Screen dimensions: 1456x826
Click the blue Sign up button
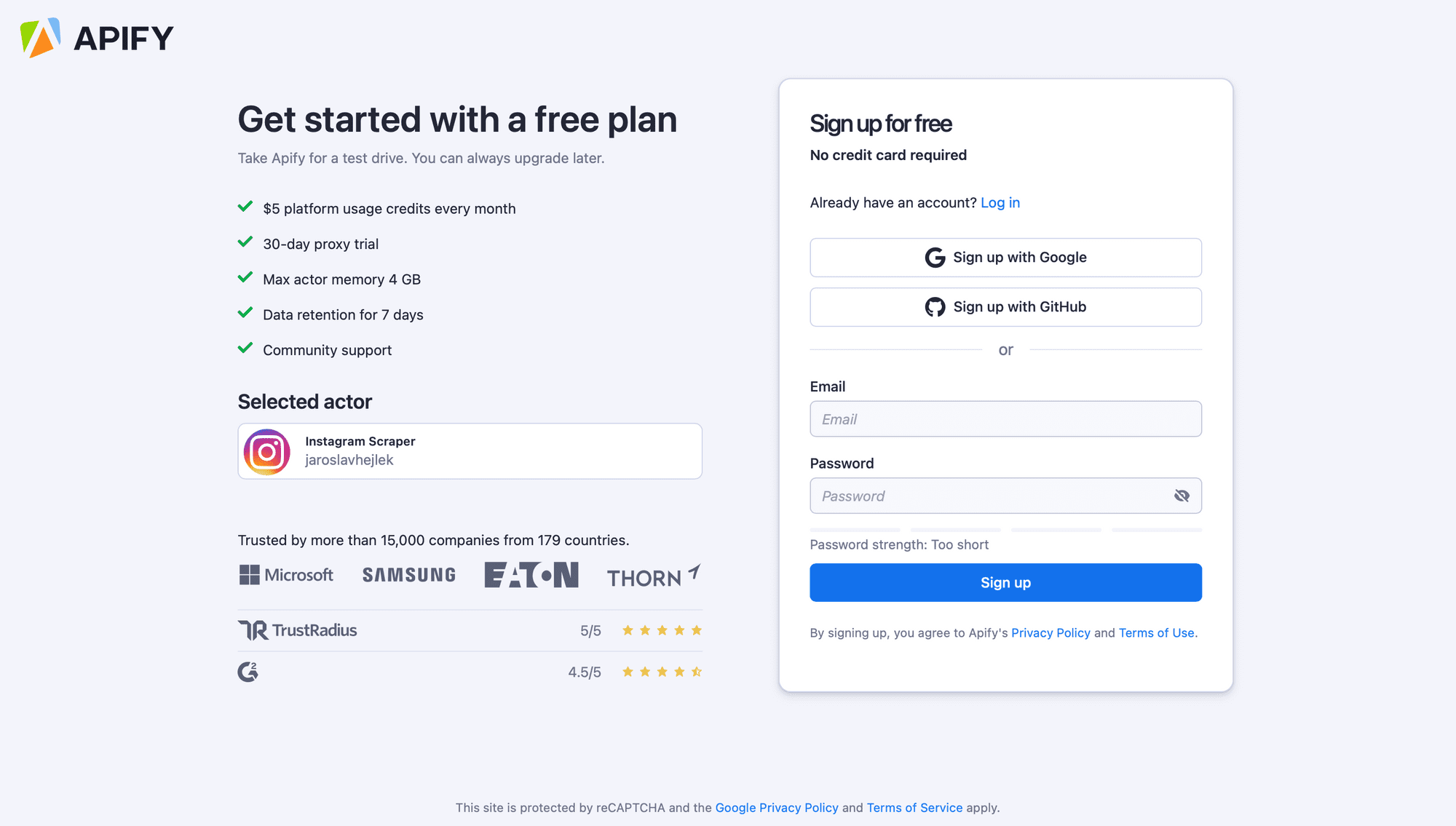coord(1005,582)
